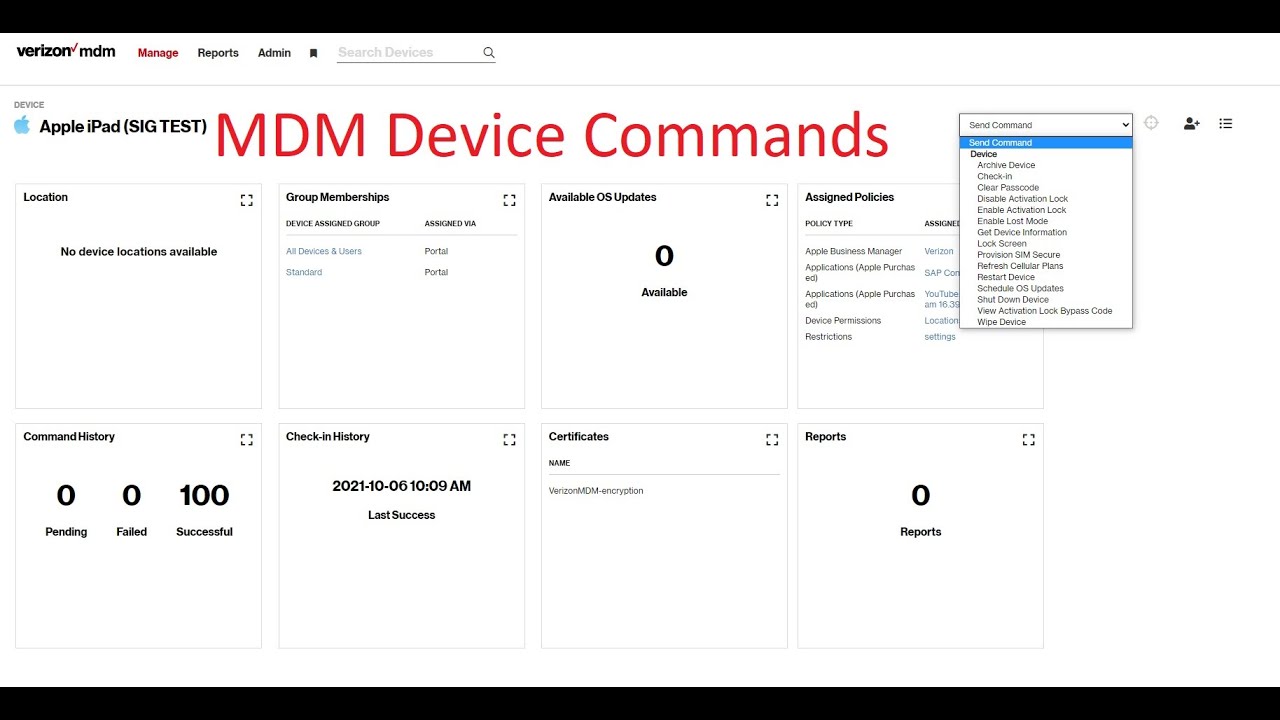
Task: Expand the Command History card
Action: coord(247,439)
